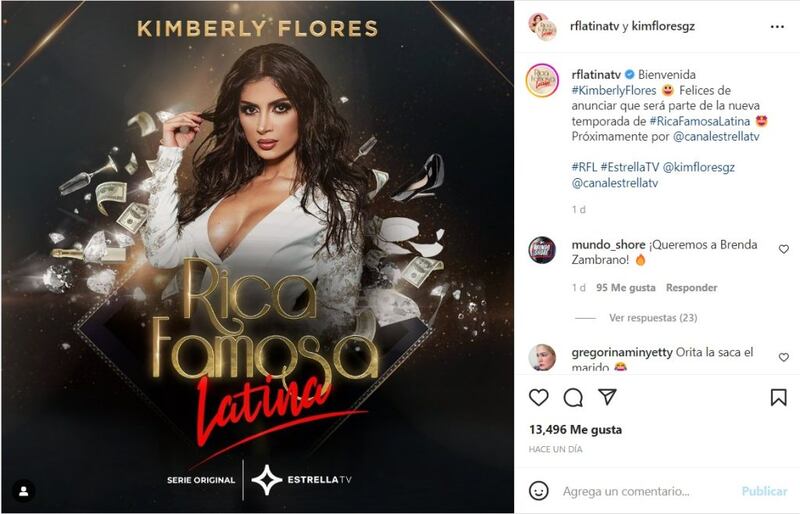The image size is (800, 514).
Task: Open the emoji picker smiley icon
Action: coord(539,491)
